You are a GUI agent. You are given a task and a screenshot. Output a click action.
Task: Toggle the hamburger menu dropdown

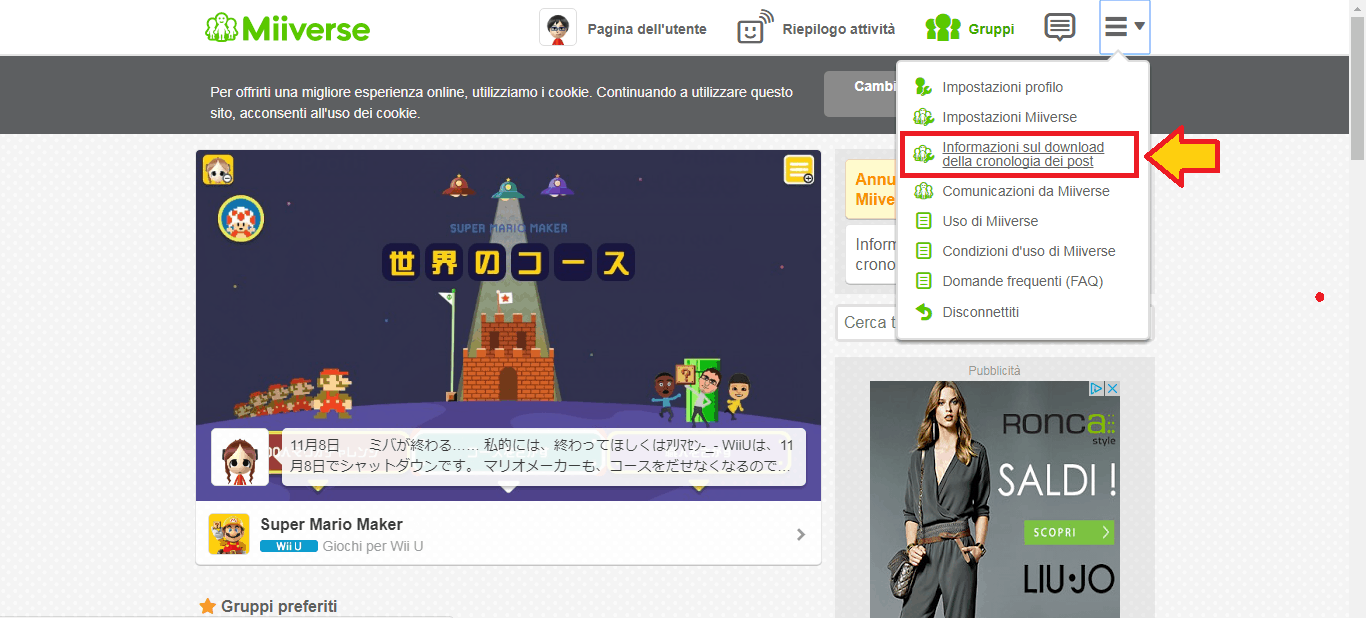(1124, 27)
